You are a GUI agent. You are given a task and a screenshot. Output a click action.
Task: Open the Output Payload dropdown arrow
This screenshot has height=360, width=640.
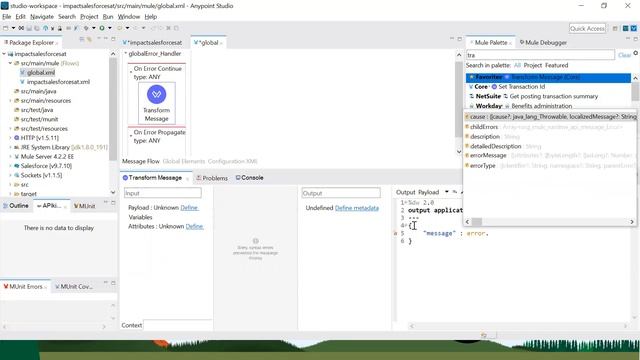tap(447, 192)
